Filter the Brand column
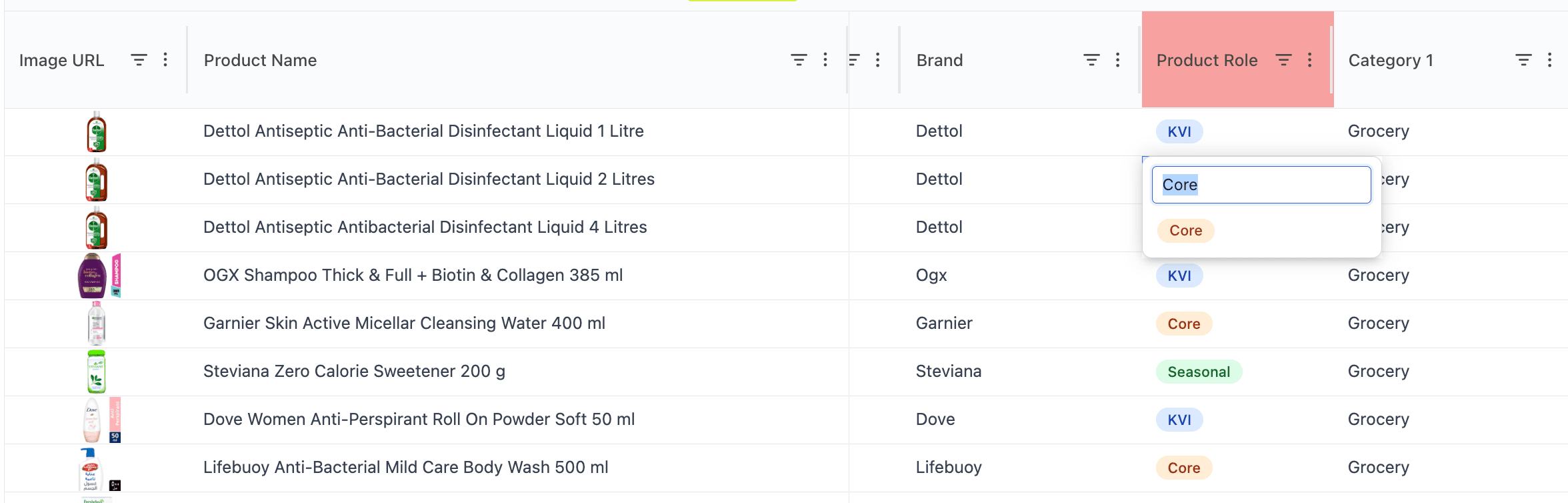This screenshot has width=1568, height=503. (x=1091, y=60)
